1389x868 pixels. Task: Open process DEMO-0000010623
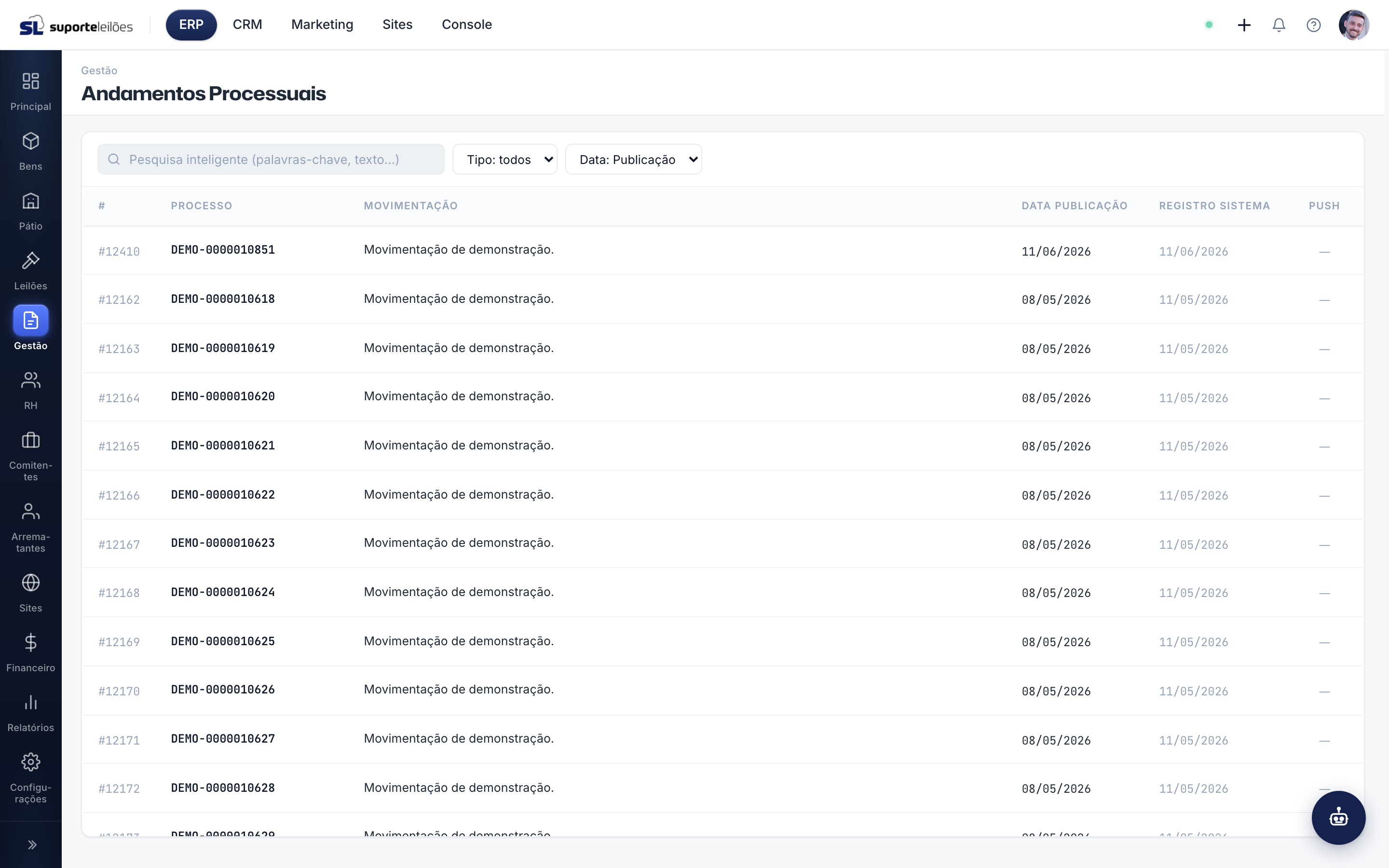coord(223,542)
